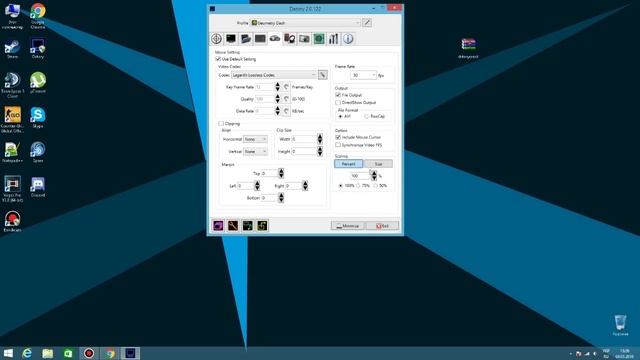Open the bar-graph settings tab
The width and height of the screenshot is (640, 360).
334,39
